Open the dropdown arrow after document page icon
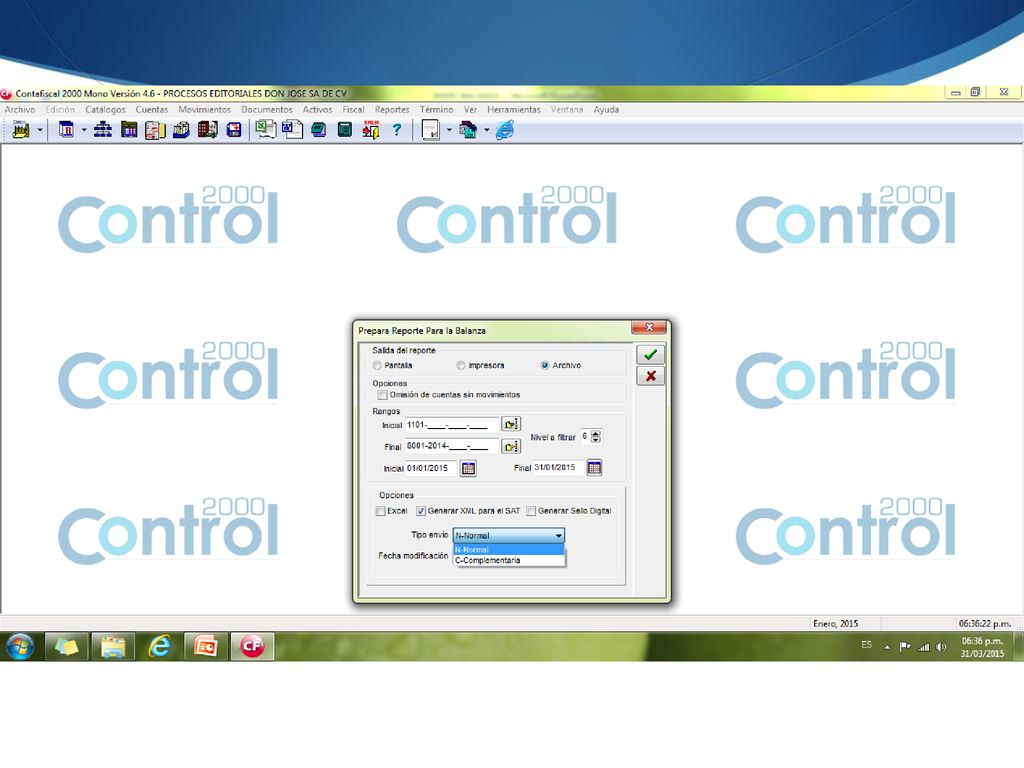 coord(449,131)
